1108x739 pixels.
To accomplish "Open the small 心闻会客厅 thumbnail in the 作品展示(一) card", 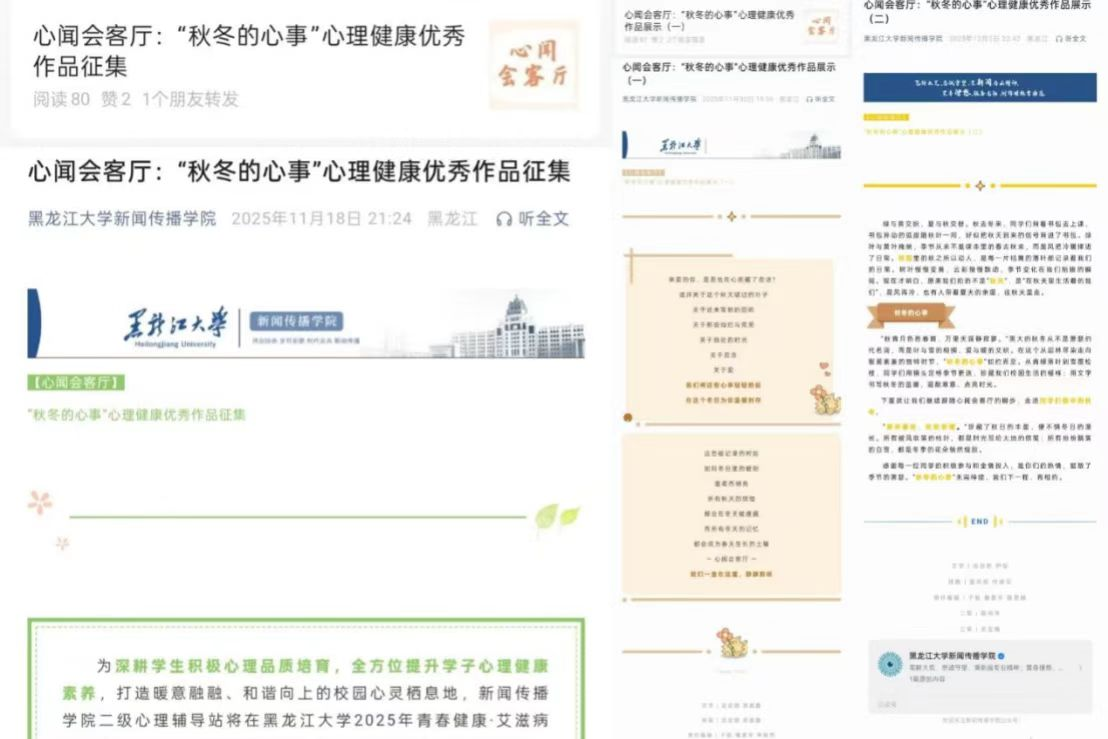I will click(x=820, y=27).
